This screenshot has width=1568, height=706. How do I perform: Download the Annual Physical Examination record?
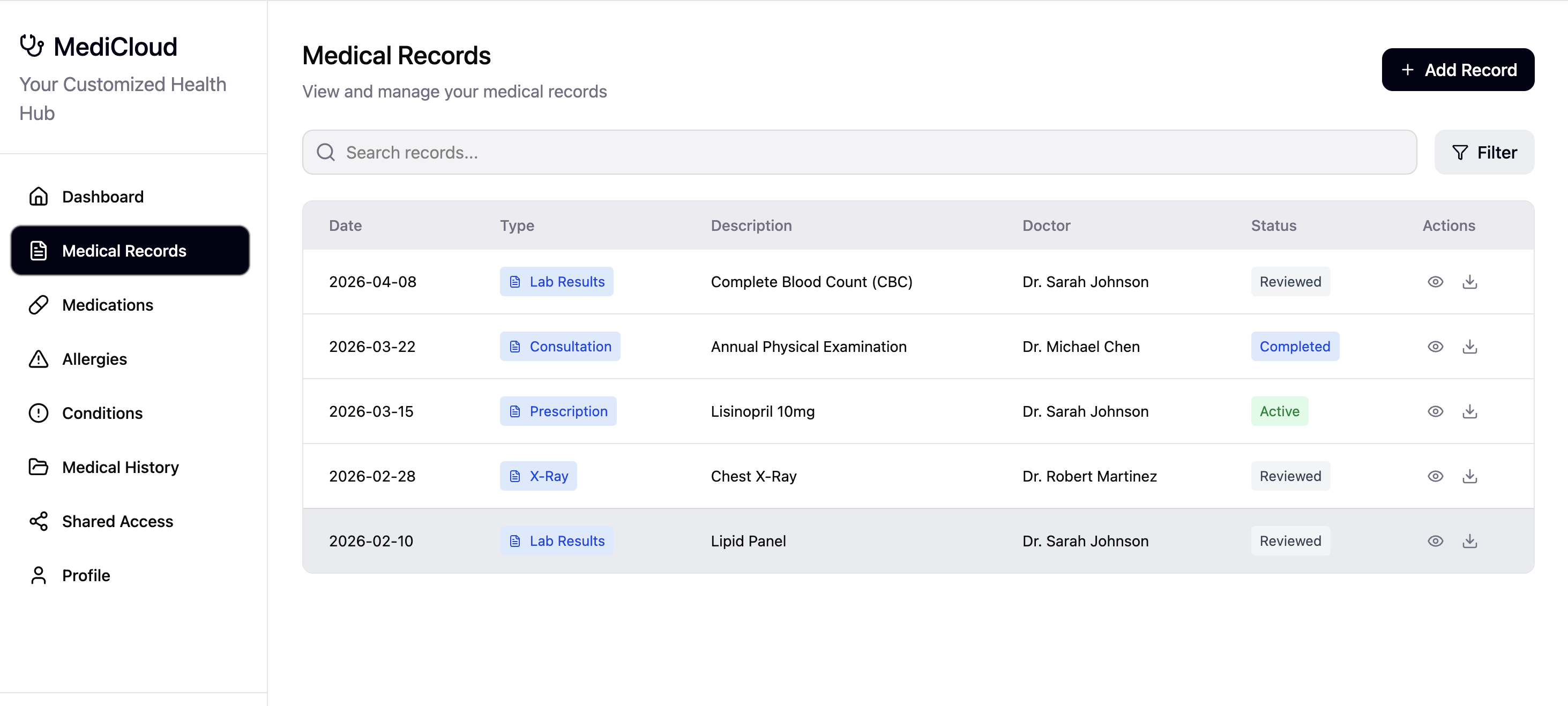tap(1469, 347)
